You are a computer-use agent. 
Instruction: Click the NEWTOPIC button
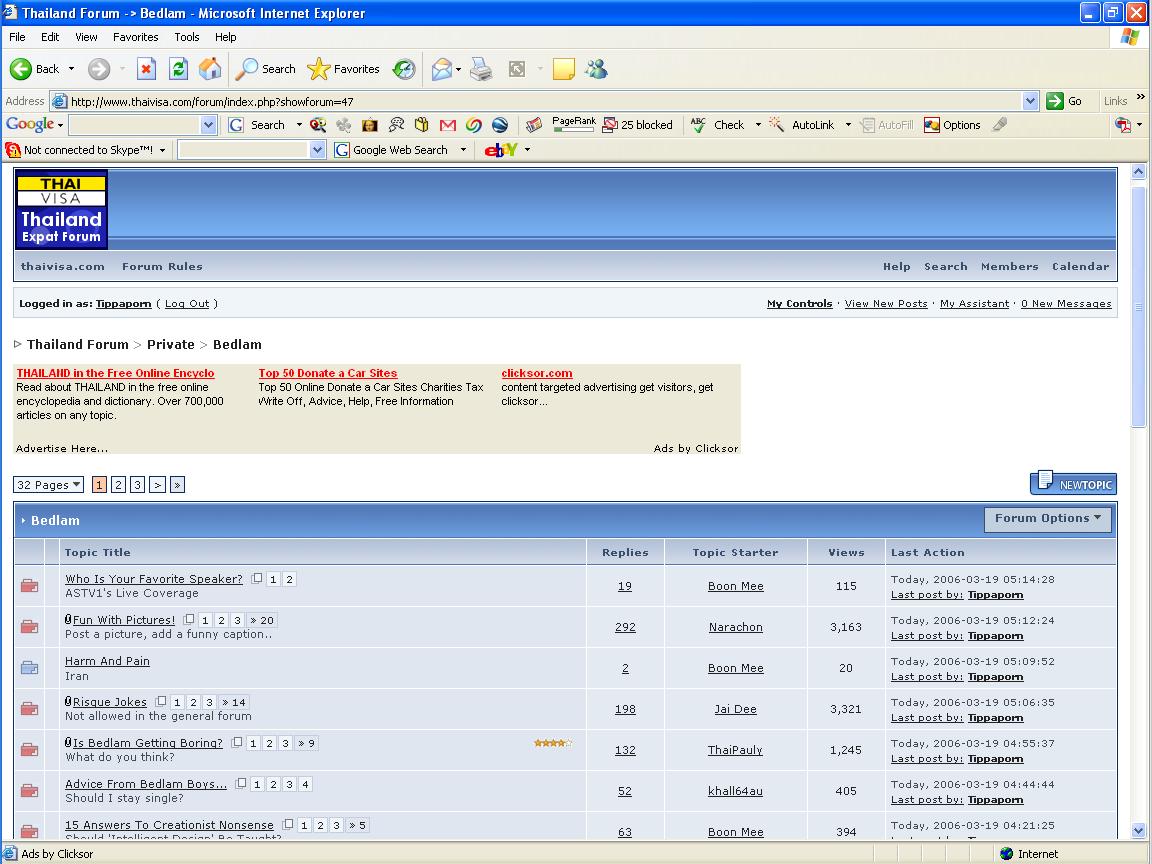[x=1073, y=484]
